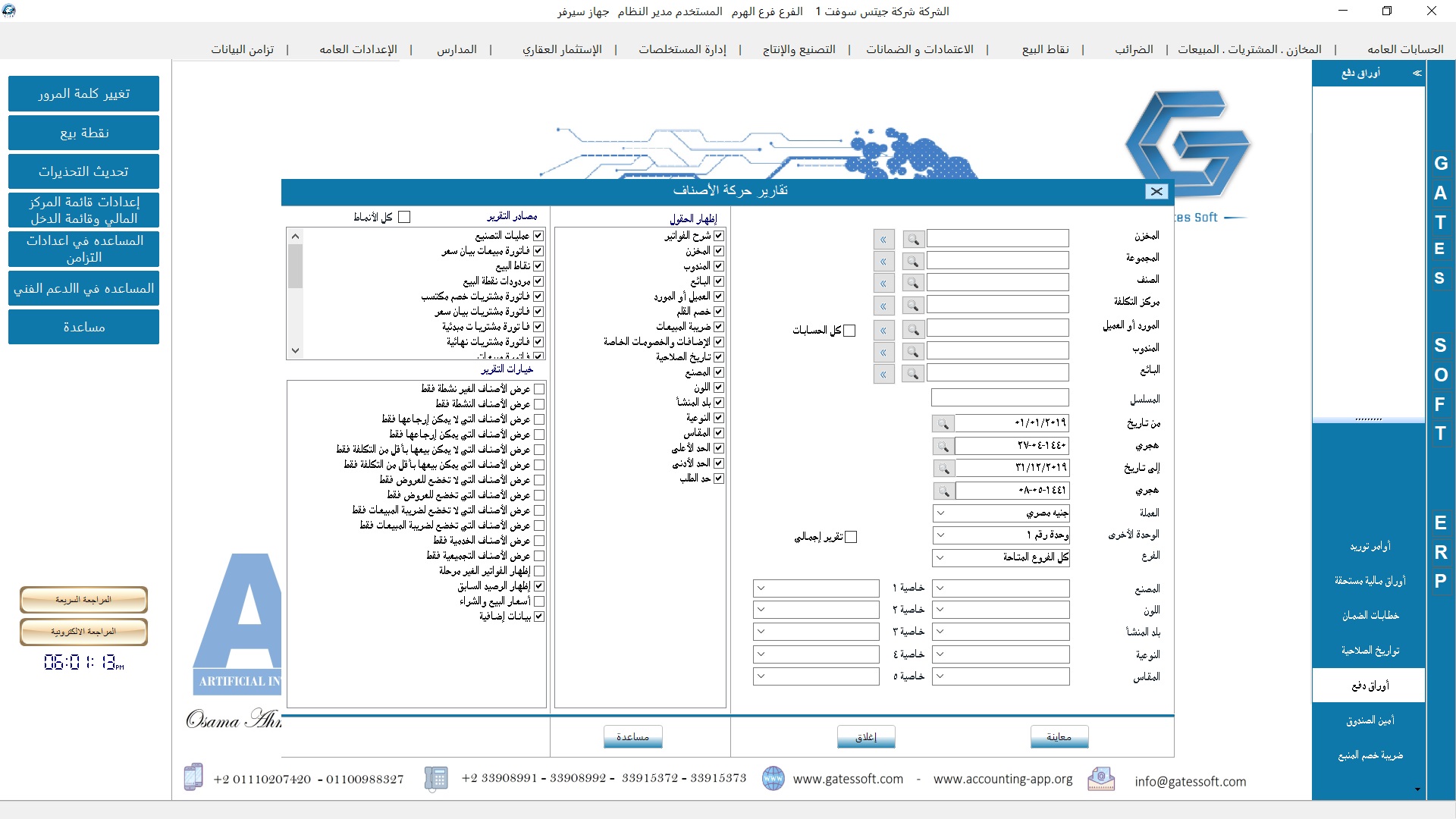The image size is (1456, 819).
Task: Click the double-arrow button in المورد أو العميل row
Action: pos(883,330)
